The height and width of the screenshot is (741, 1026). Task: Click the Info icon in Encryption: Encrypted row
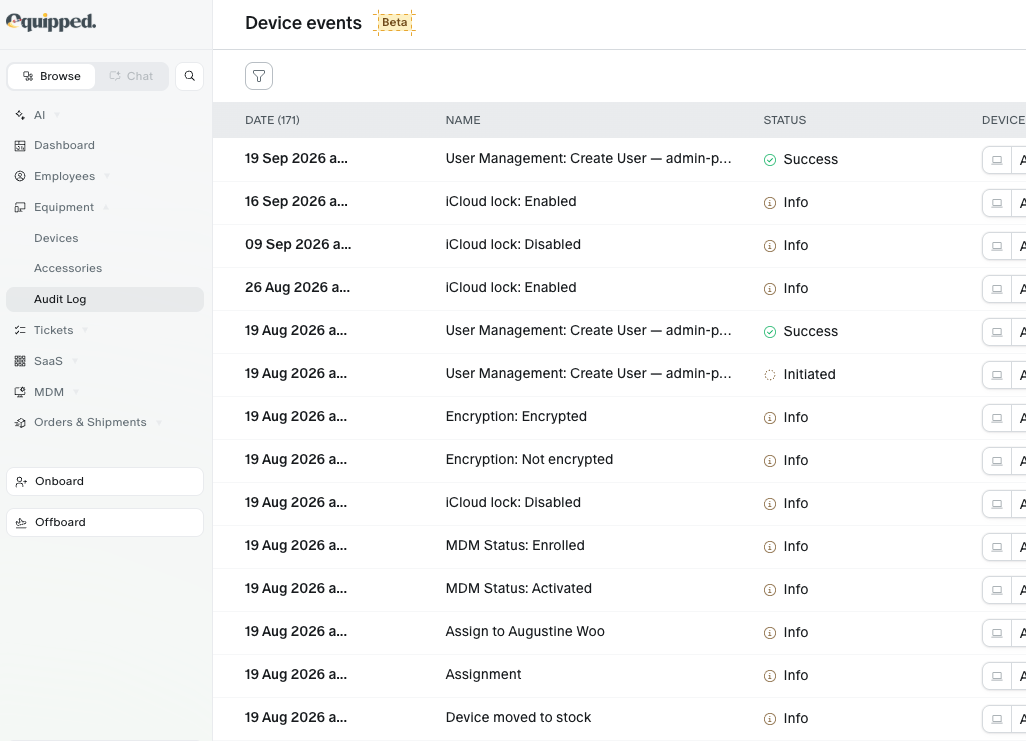770,418
